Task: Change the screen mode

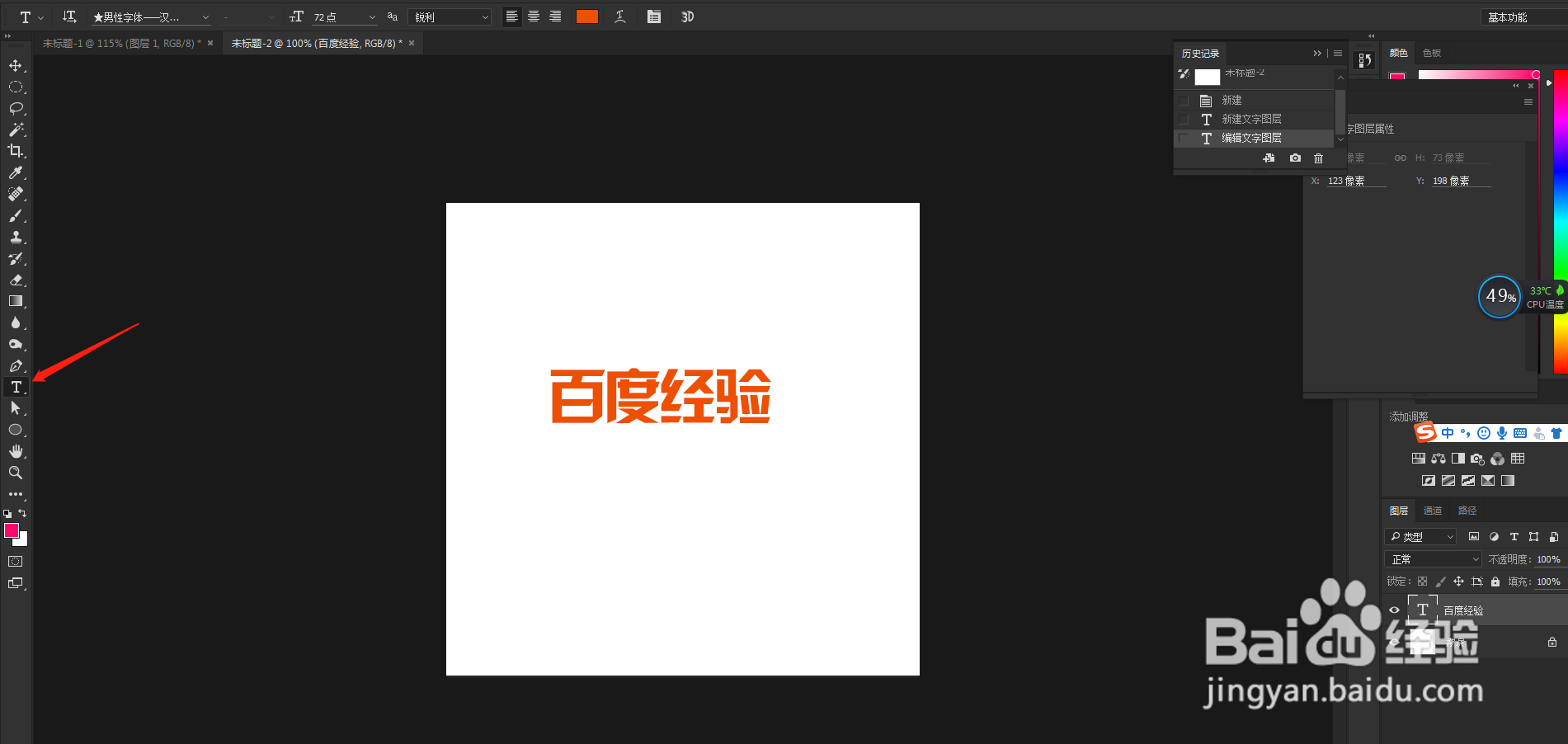Action: (16, 583)
